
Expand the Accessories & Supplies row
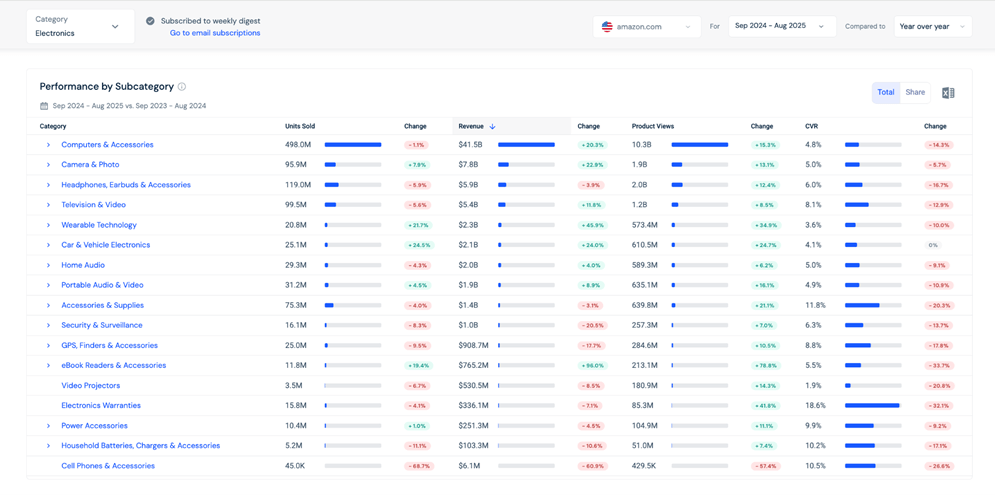(x=48, y=305)
